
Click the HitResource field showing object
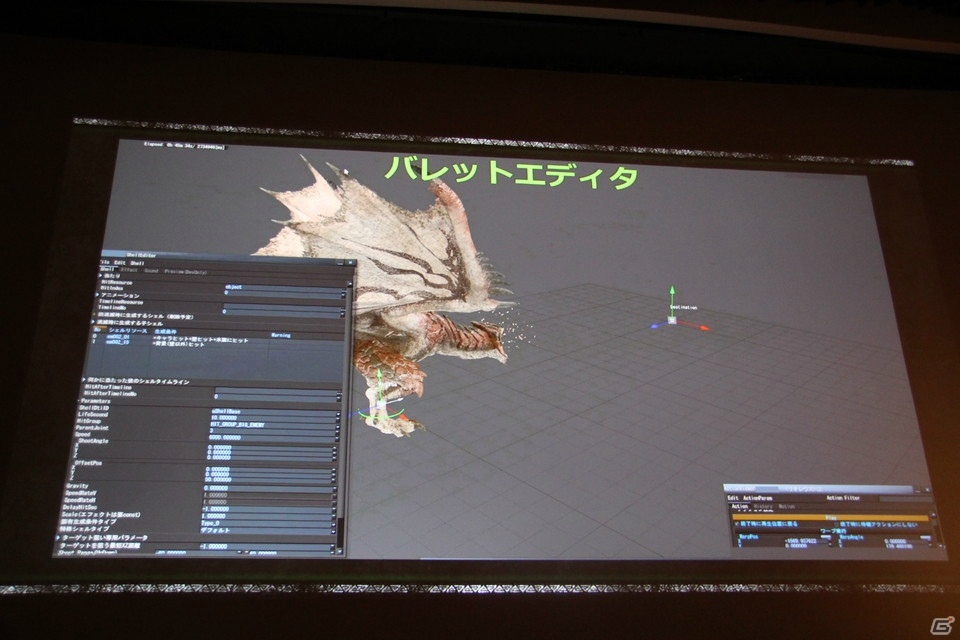tap(283, 287)
